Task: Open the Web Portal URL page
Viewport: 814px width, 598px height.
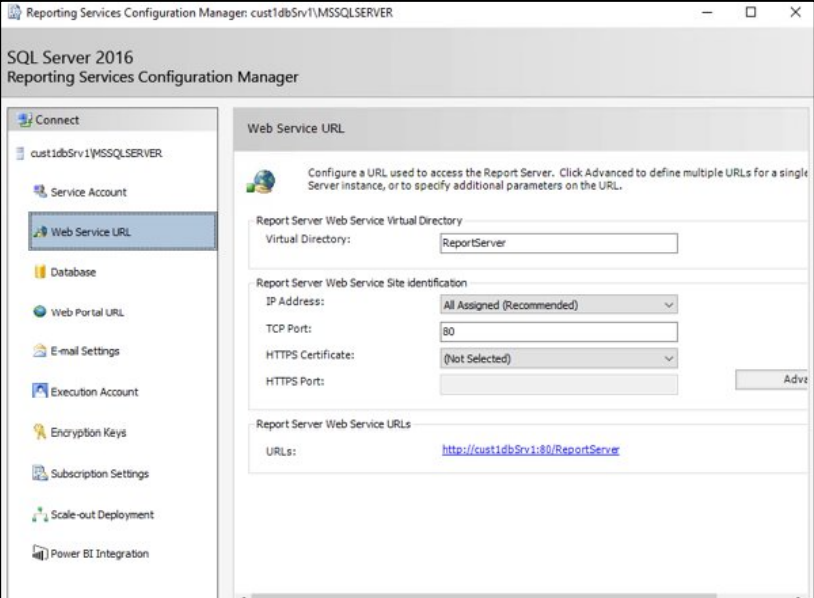Action: point(87,312)
